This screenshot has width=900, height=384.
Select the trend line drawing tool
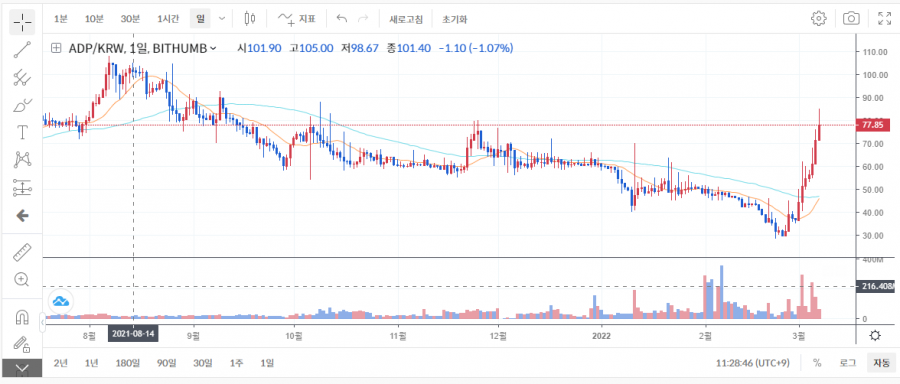22,50
